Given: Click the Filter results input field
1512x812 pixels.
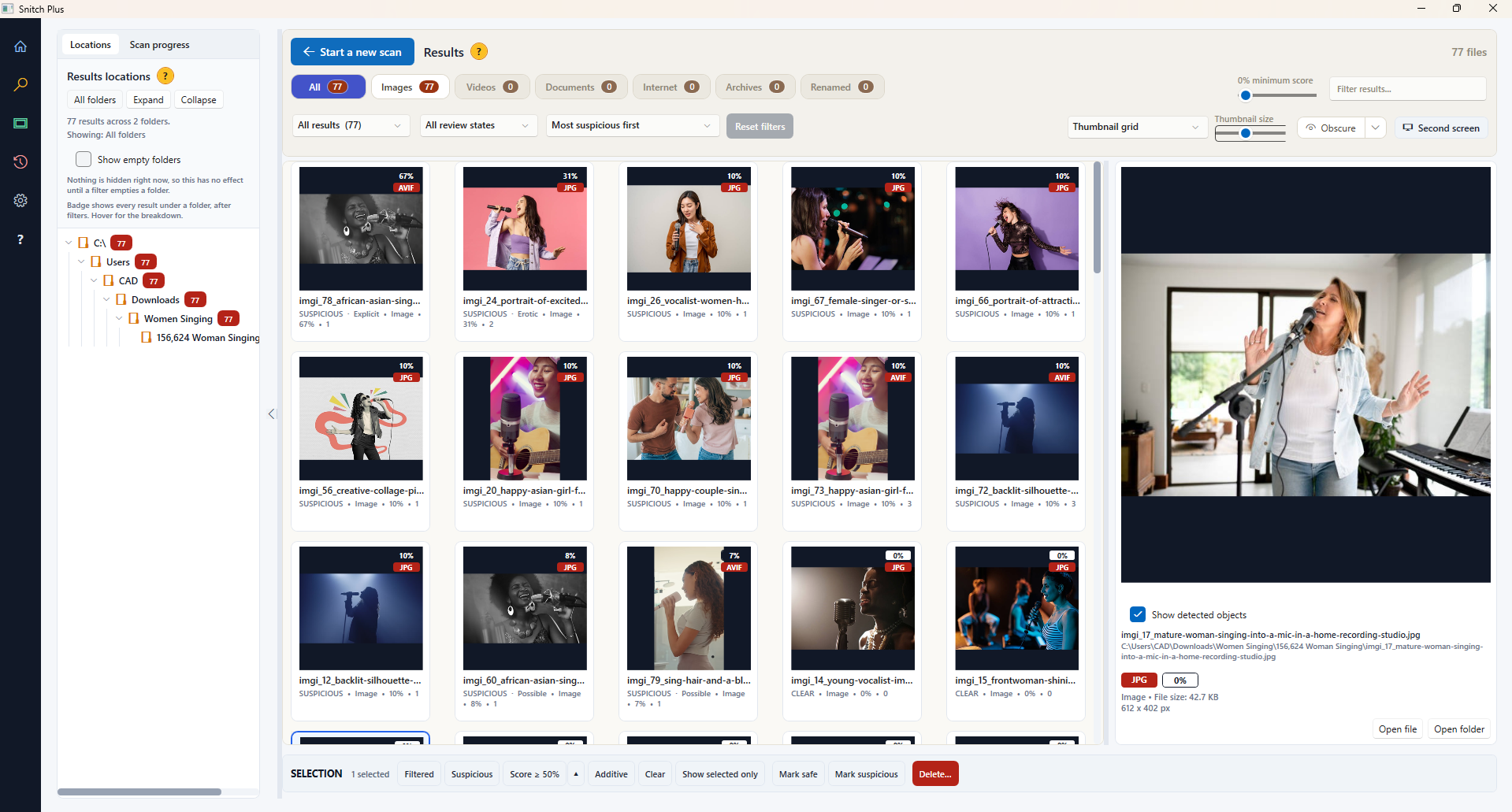Looking at the screenshot, I should 1407,89.
